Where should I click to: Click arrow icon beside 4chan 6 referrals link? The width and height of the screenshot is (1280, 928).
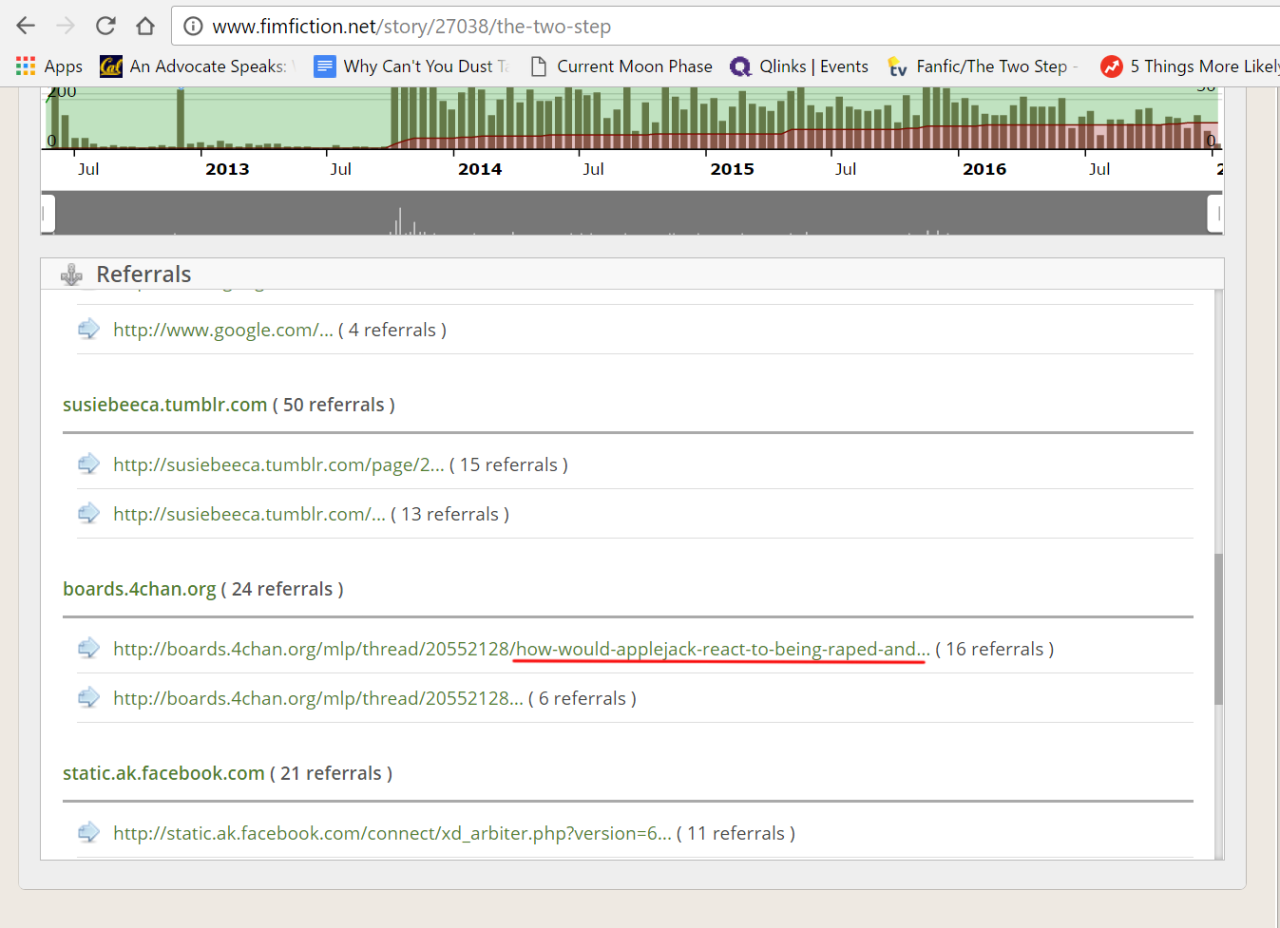89,697
